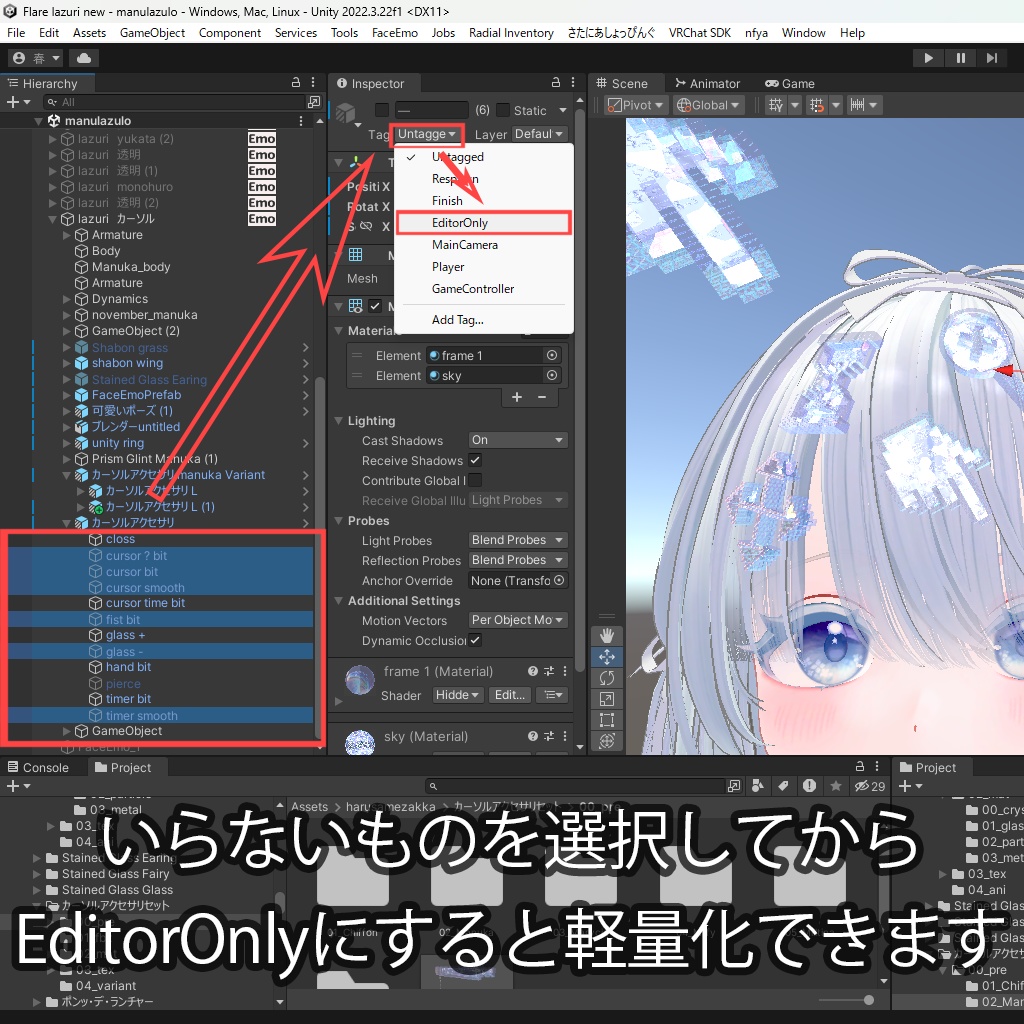Open the Reflection Probes dropdown

click(517, 560)
